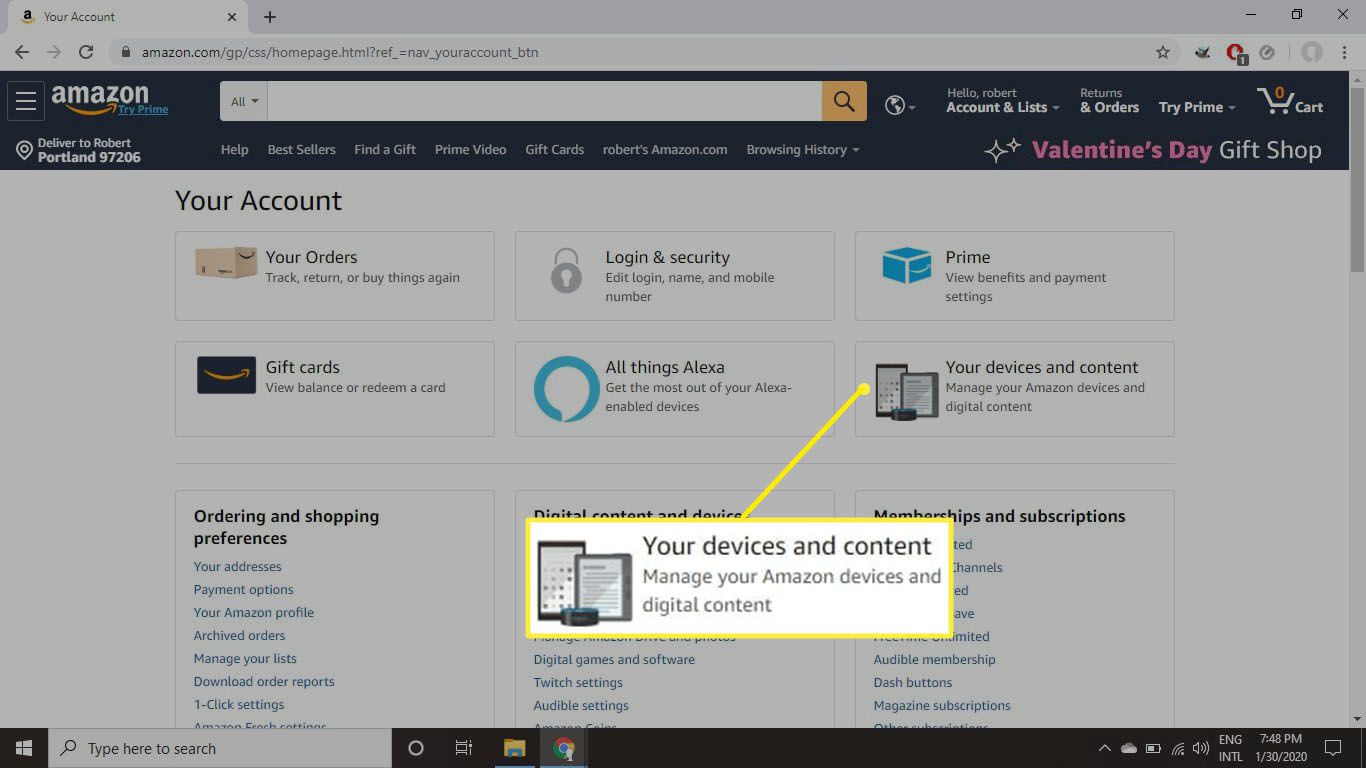
Task: Open Task View on the taskbar
Action: tap(464, 748)
